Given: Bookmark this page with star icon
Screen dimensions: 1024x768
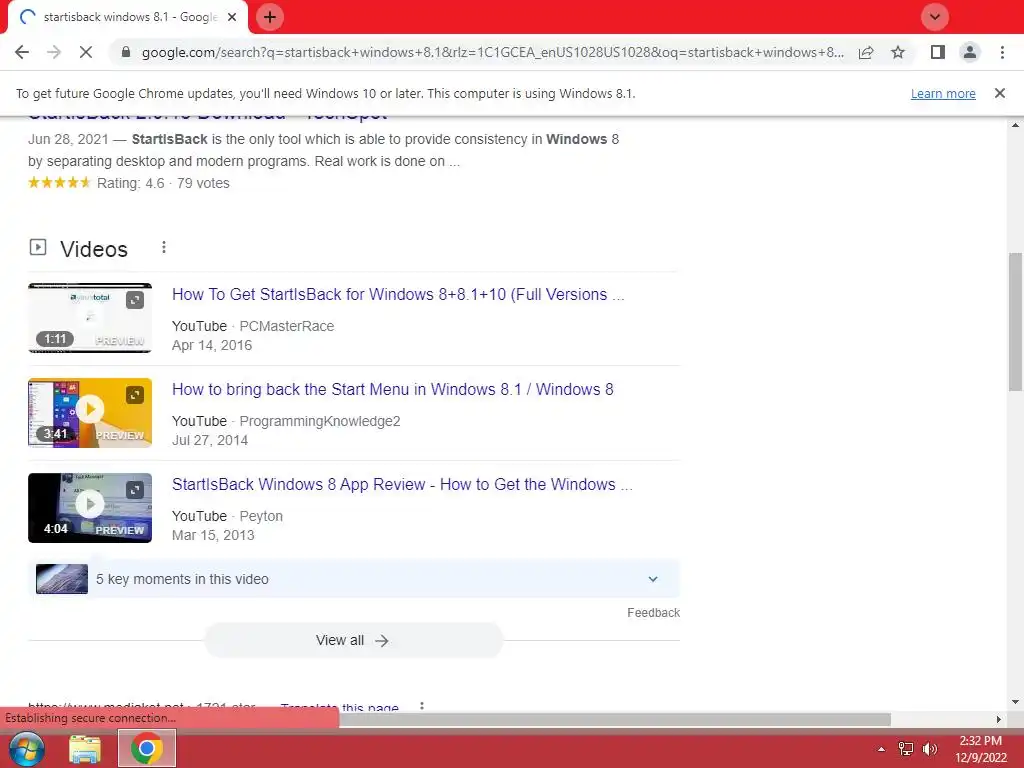Looking at the screenshot, I should click(898, 52).
